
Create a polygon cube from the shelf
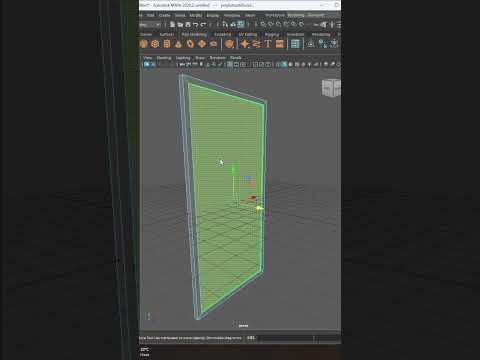point(155,44)
